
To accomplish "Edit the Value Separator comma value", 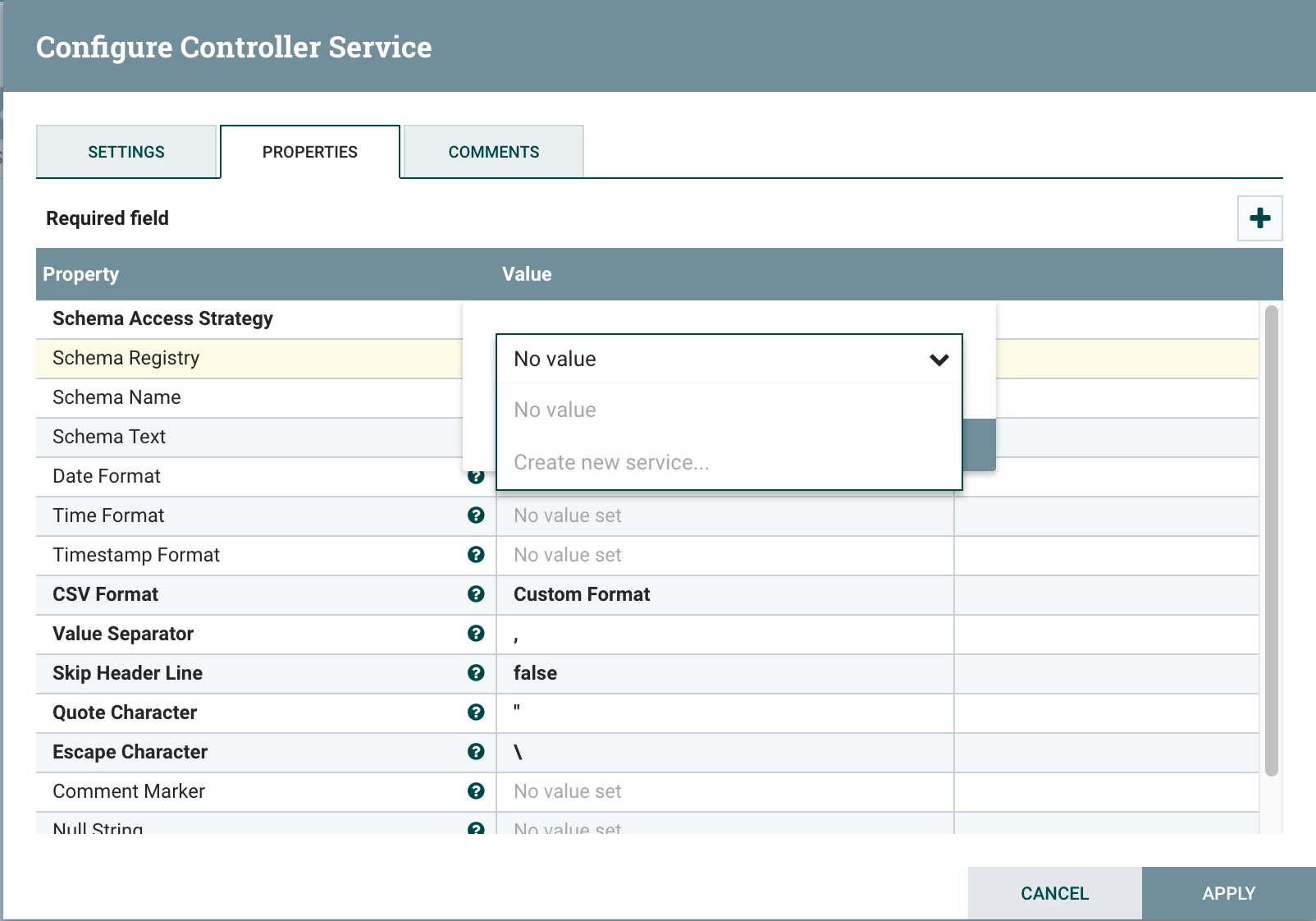I will point(725,634).
